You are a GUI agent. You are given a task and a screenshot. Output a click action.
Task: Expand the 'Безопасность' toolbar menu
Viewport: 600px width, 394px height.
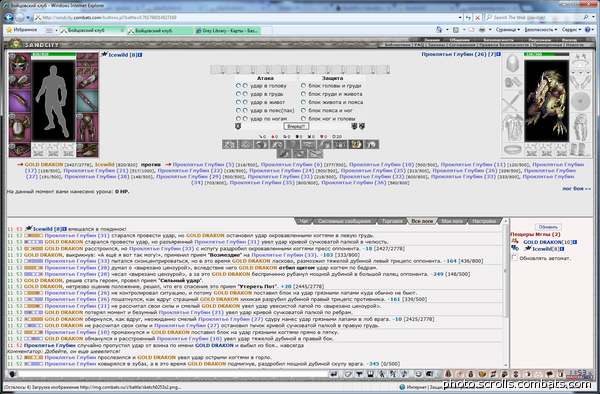point(541,29)
